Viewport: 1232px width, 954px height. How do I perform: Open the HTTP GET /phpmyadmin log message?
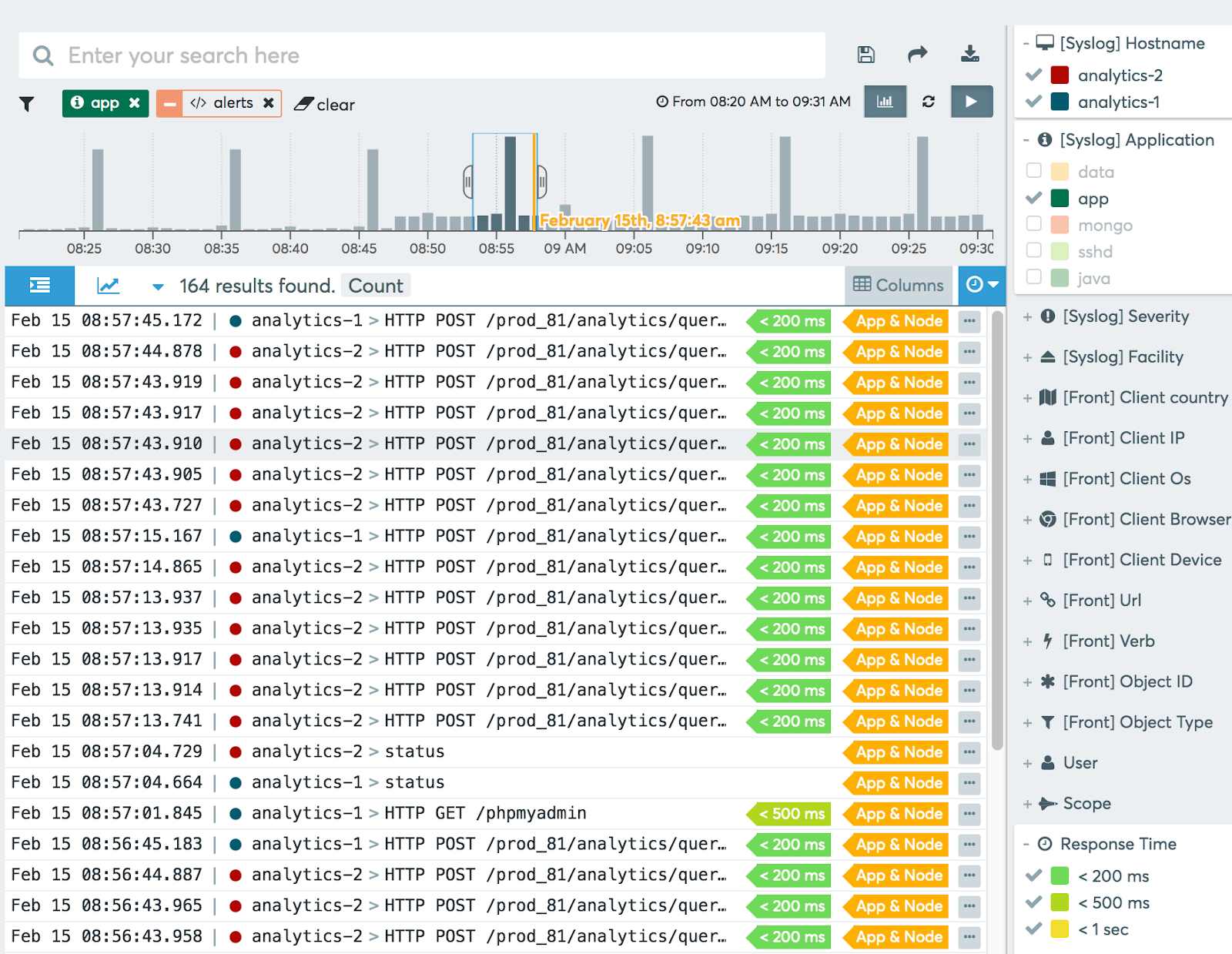coord(485,813)
